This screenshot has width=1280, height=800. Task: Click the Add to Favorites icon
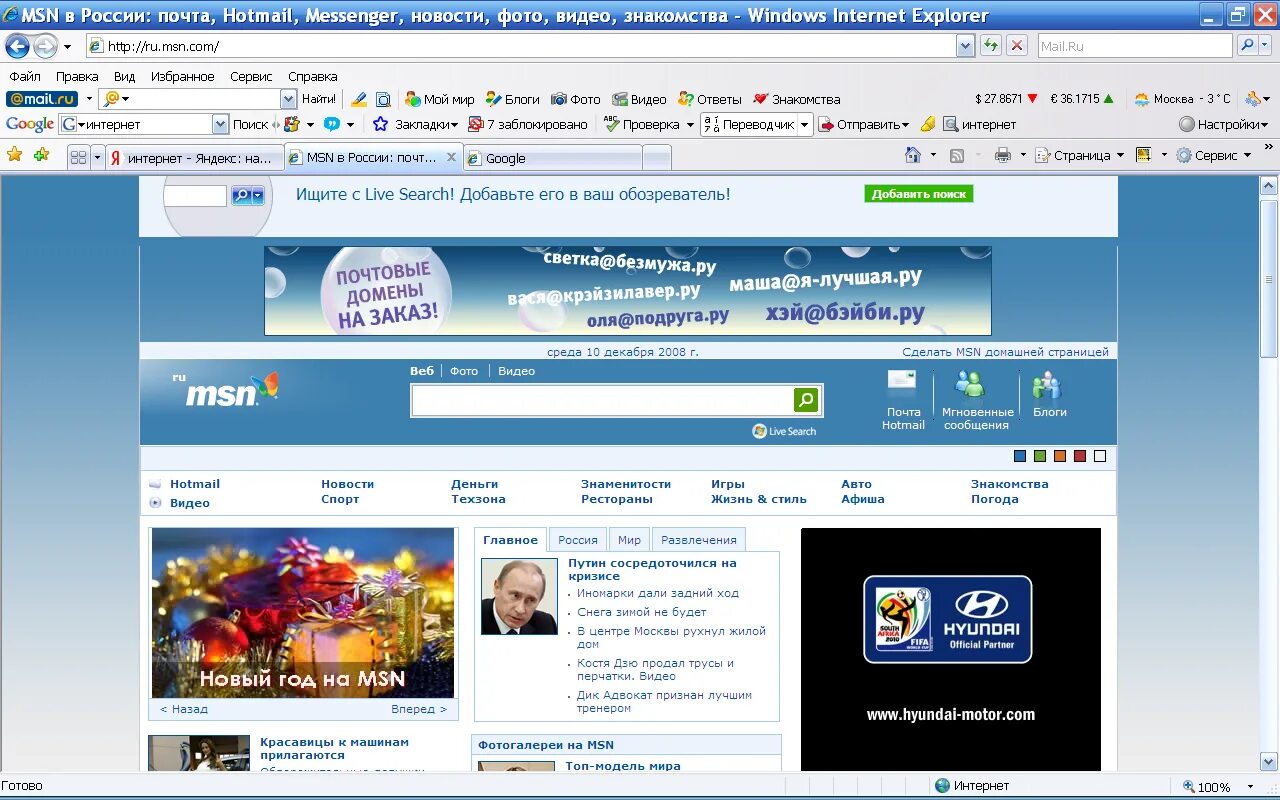pyautogui.click(x=41, y=155)
